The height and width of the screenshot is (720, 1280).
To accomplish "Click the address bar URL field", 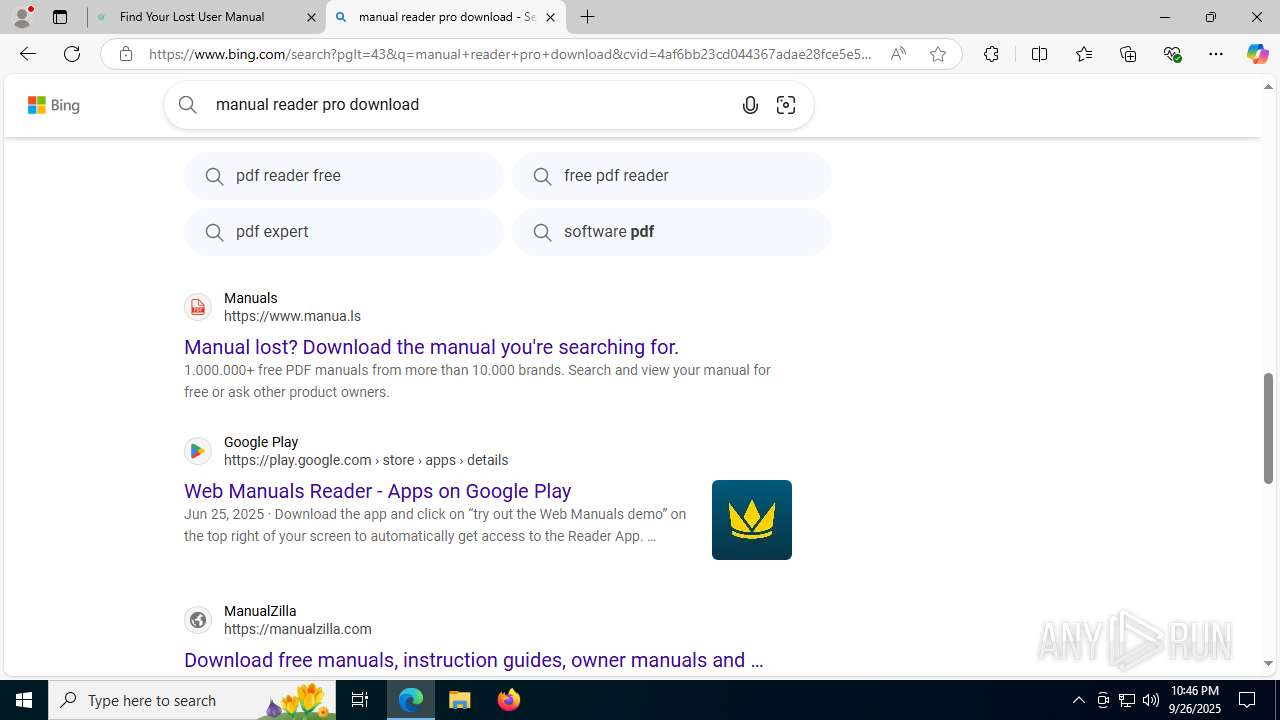I will point(510,54).
